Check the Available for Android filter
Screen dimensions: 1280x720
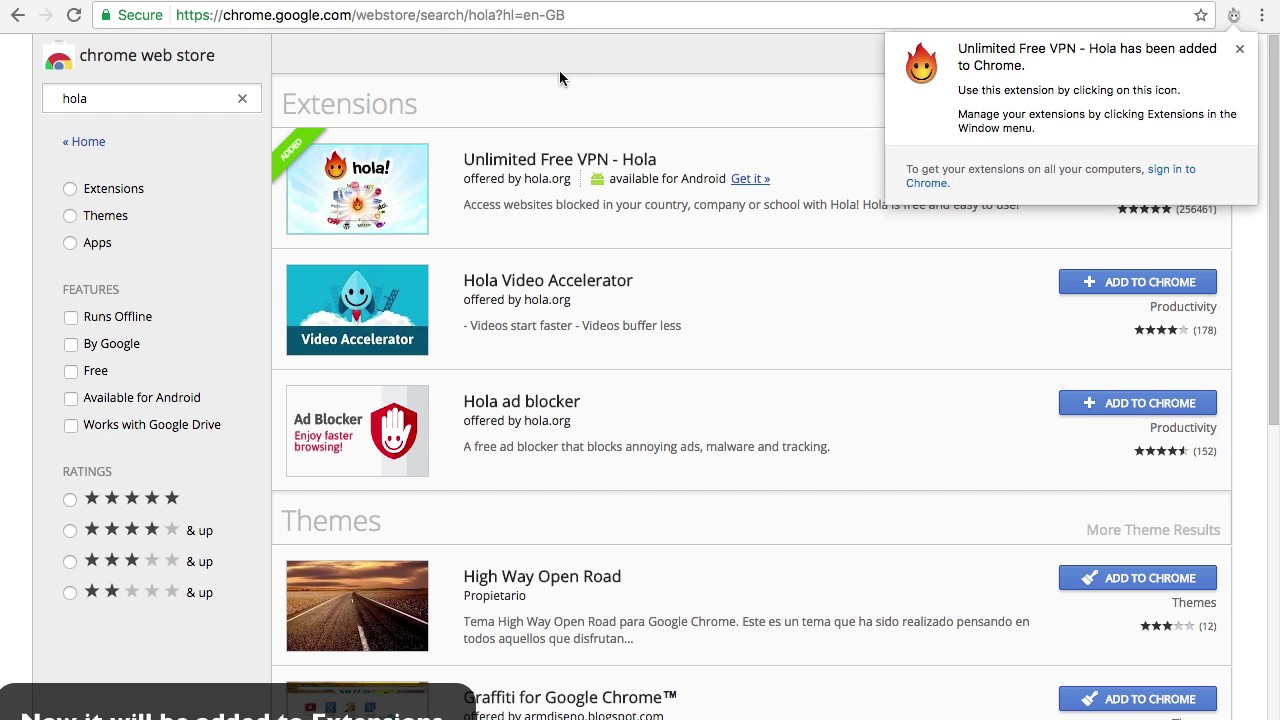pos(71,398)
